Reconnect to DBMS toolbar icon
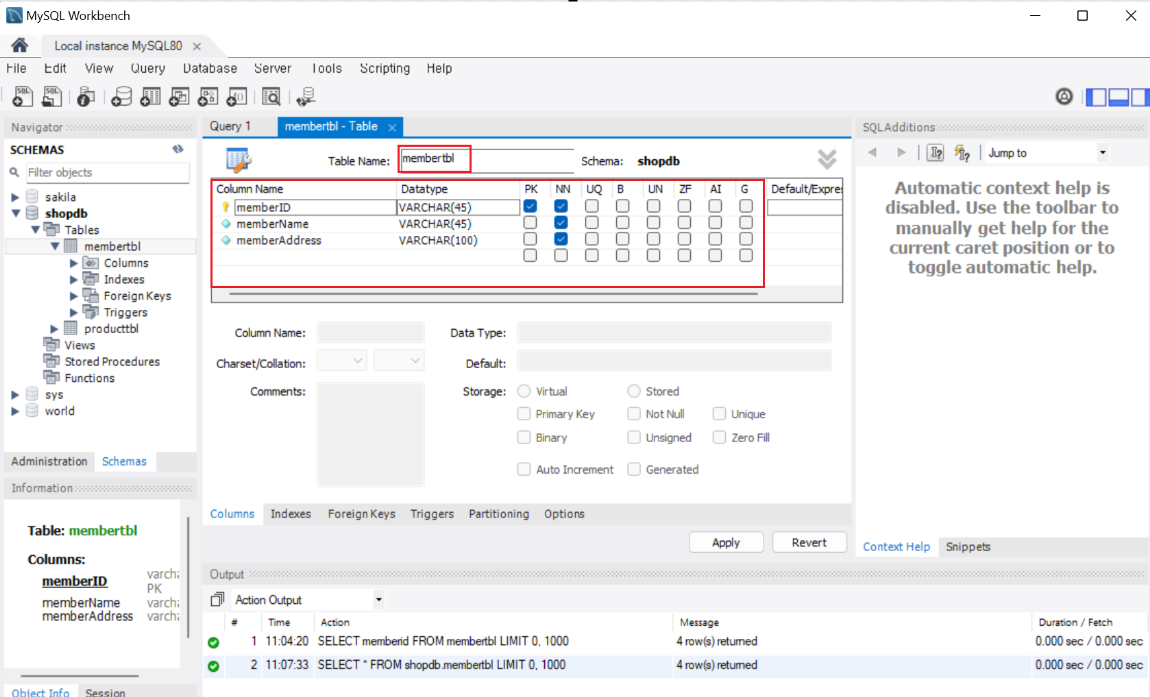The width and height of the screenshot is (1150, 697). [x=306, y=96]
